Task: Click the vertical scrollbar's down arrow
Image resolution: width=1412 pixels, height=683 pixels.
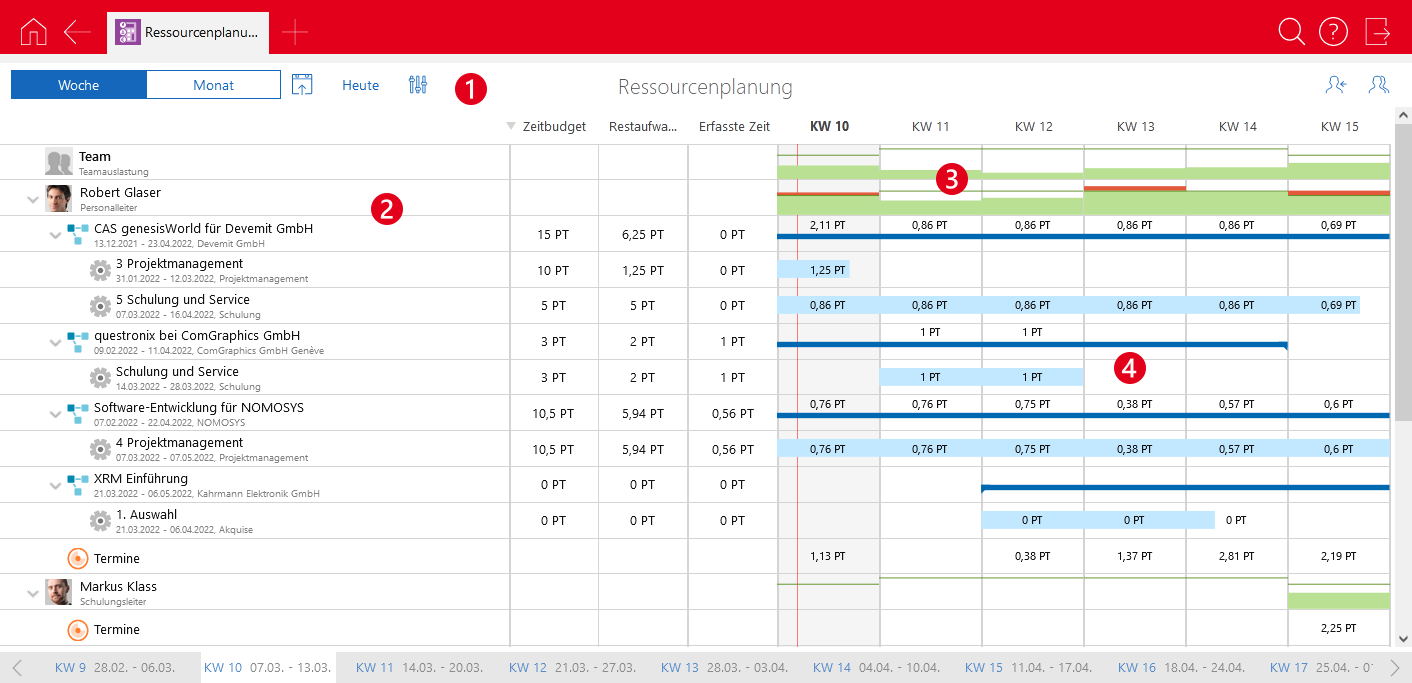Action: tap(1402, 639)
